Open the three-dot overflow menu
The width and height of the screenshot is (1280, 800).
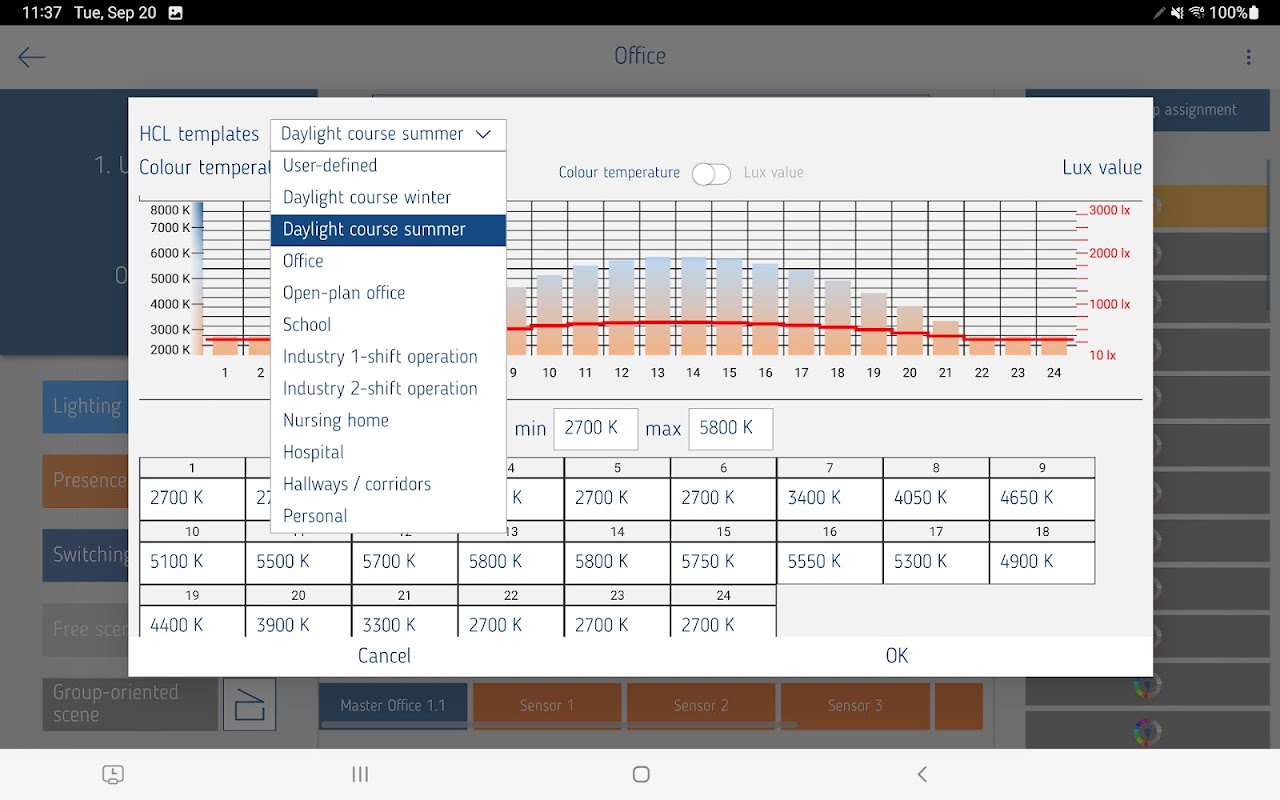click(1248, 57)
